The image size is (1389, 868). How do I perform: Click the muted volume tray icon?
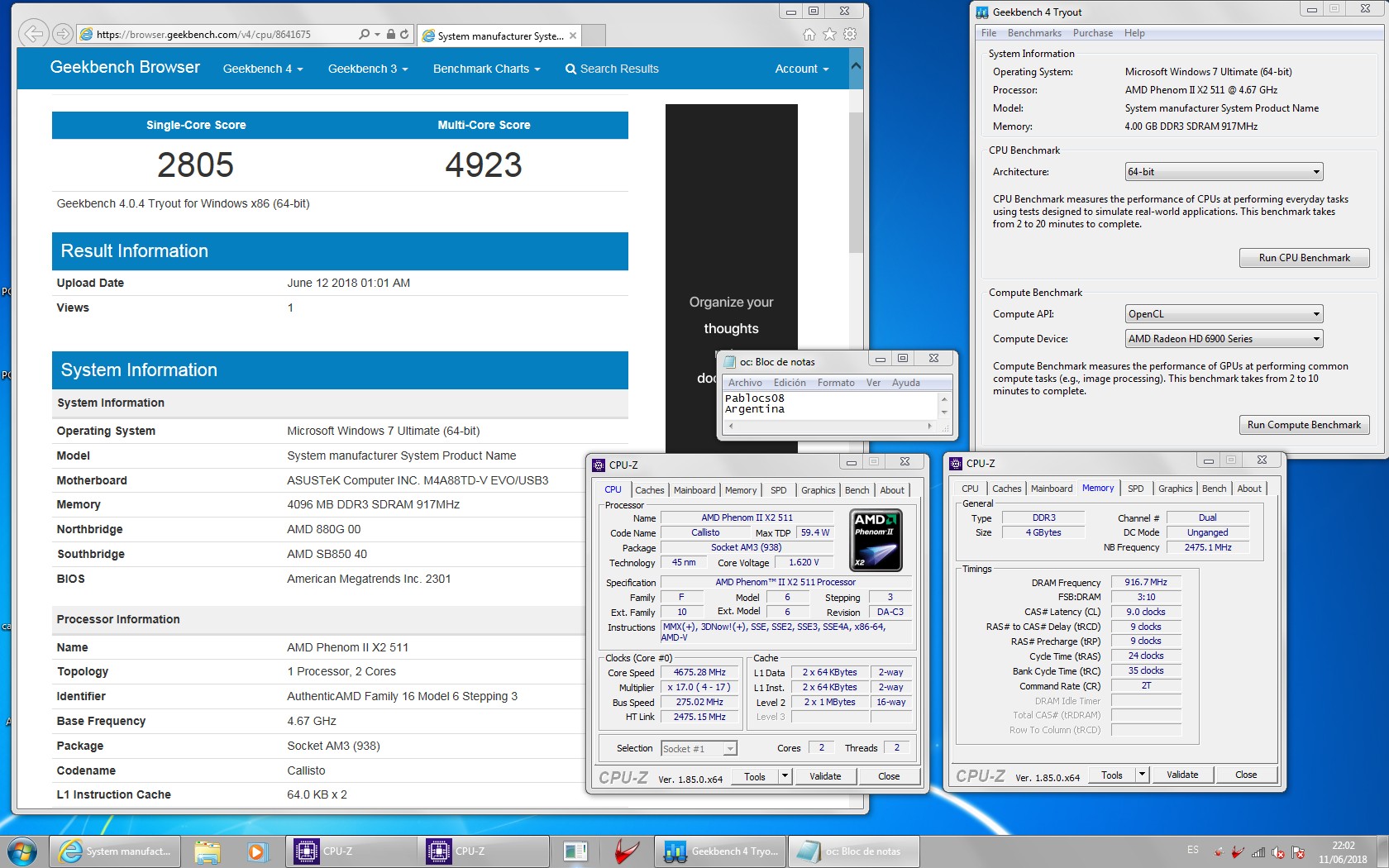1278,852
